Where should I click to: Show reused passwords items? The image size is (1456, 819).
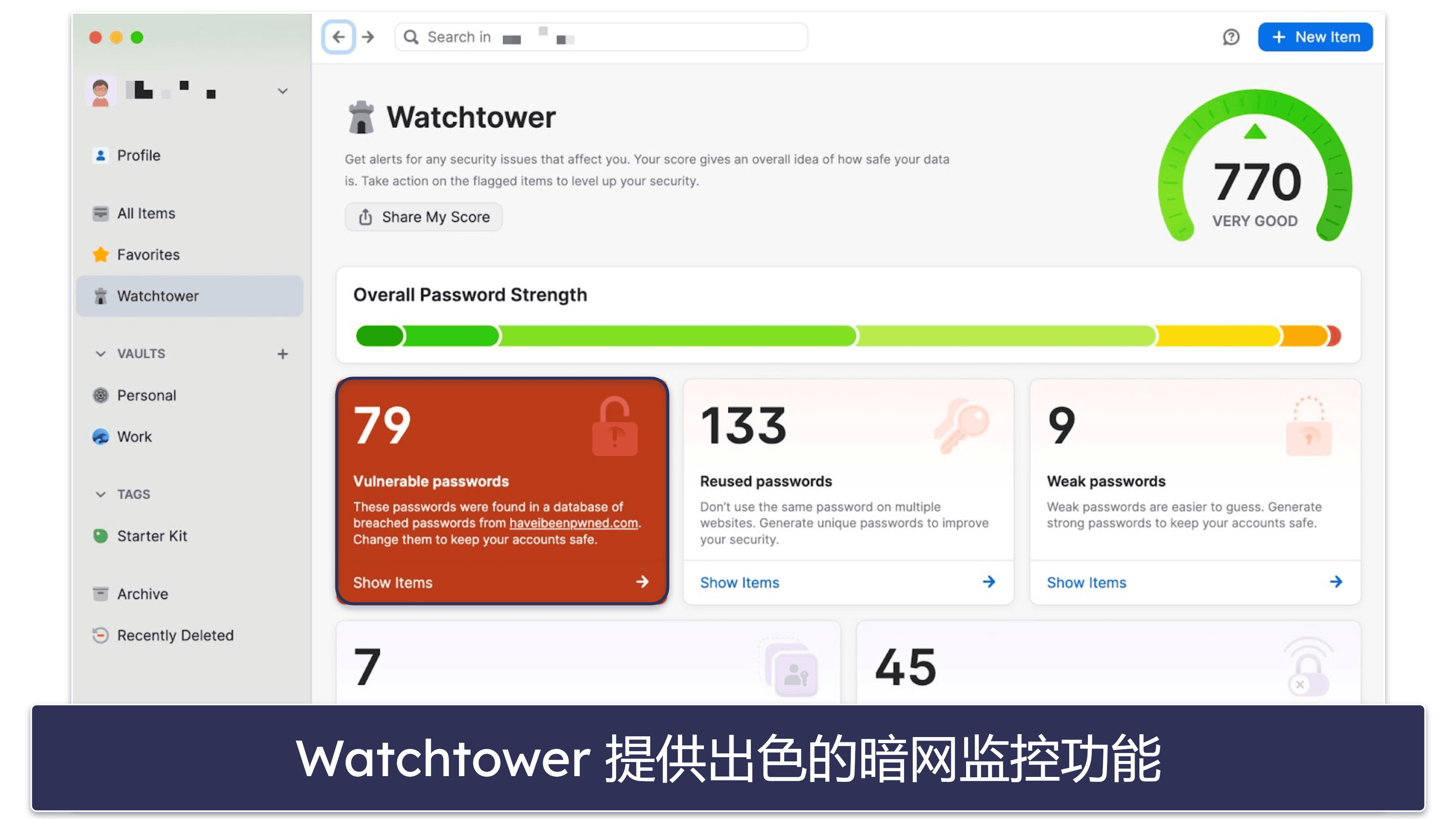point(739,581)
